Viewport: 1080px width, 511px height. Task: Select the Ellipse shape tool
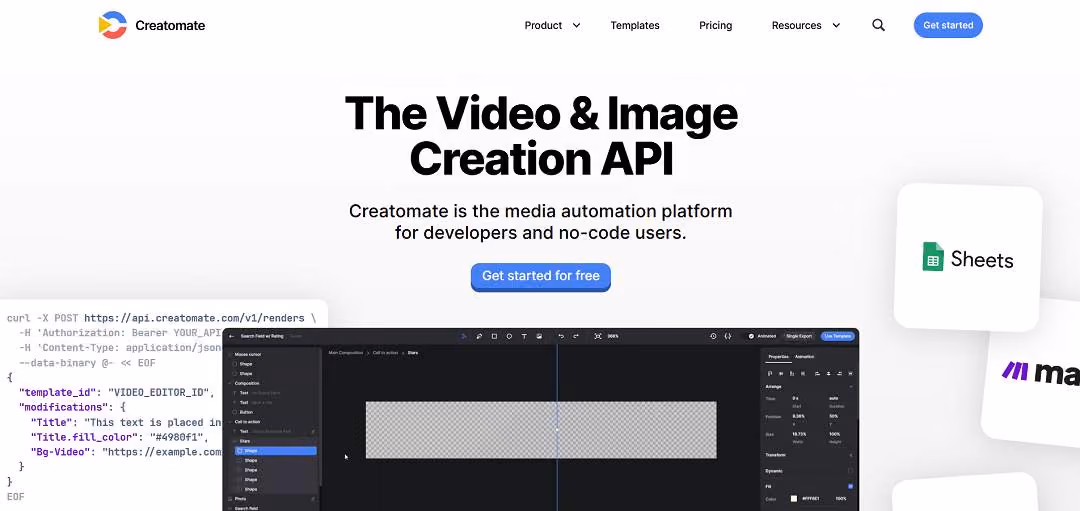pyautogui.click(x=509, y=336)
